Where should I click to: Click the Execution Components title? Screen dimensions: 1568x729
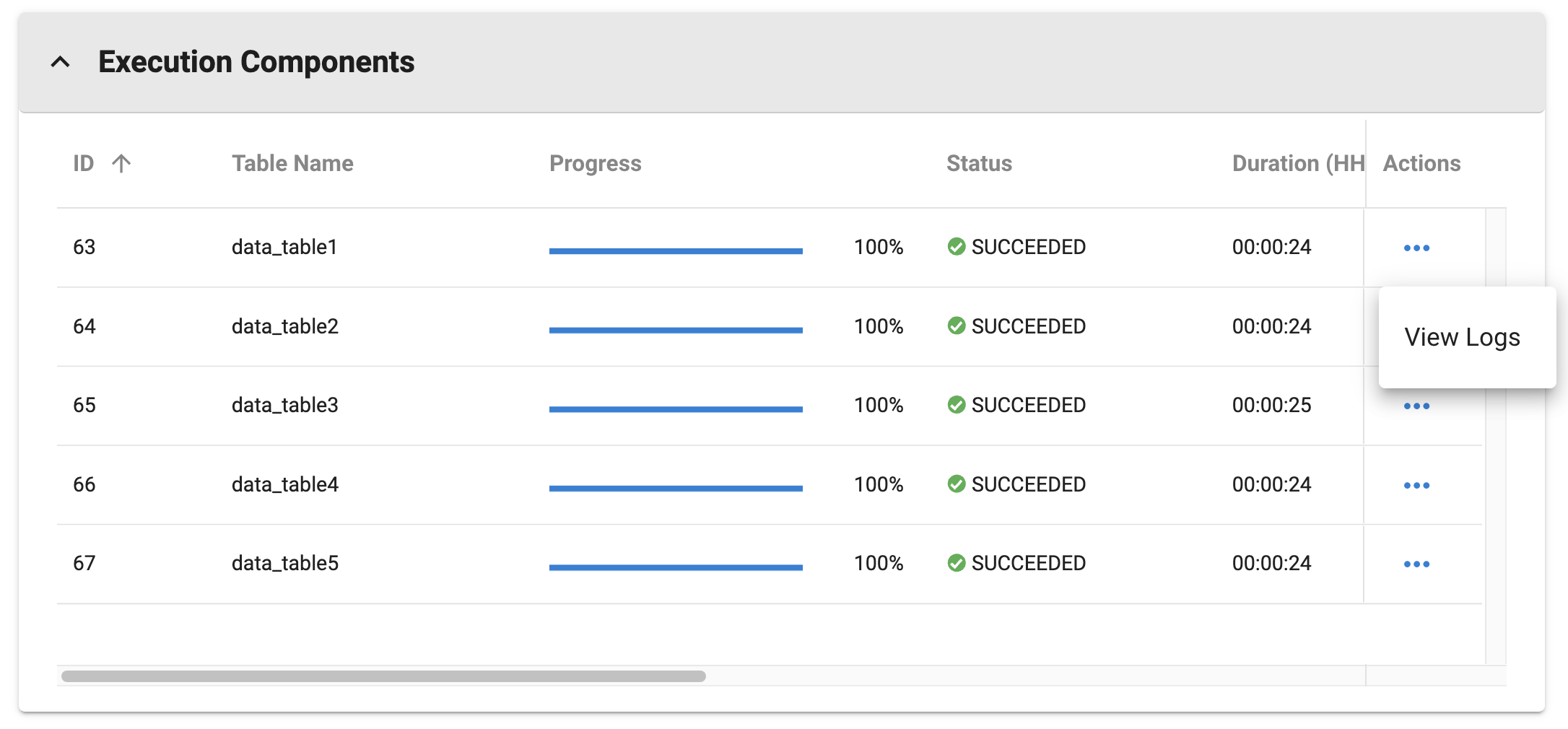[x=256, y=62]
